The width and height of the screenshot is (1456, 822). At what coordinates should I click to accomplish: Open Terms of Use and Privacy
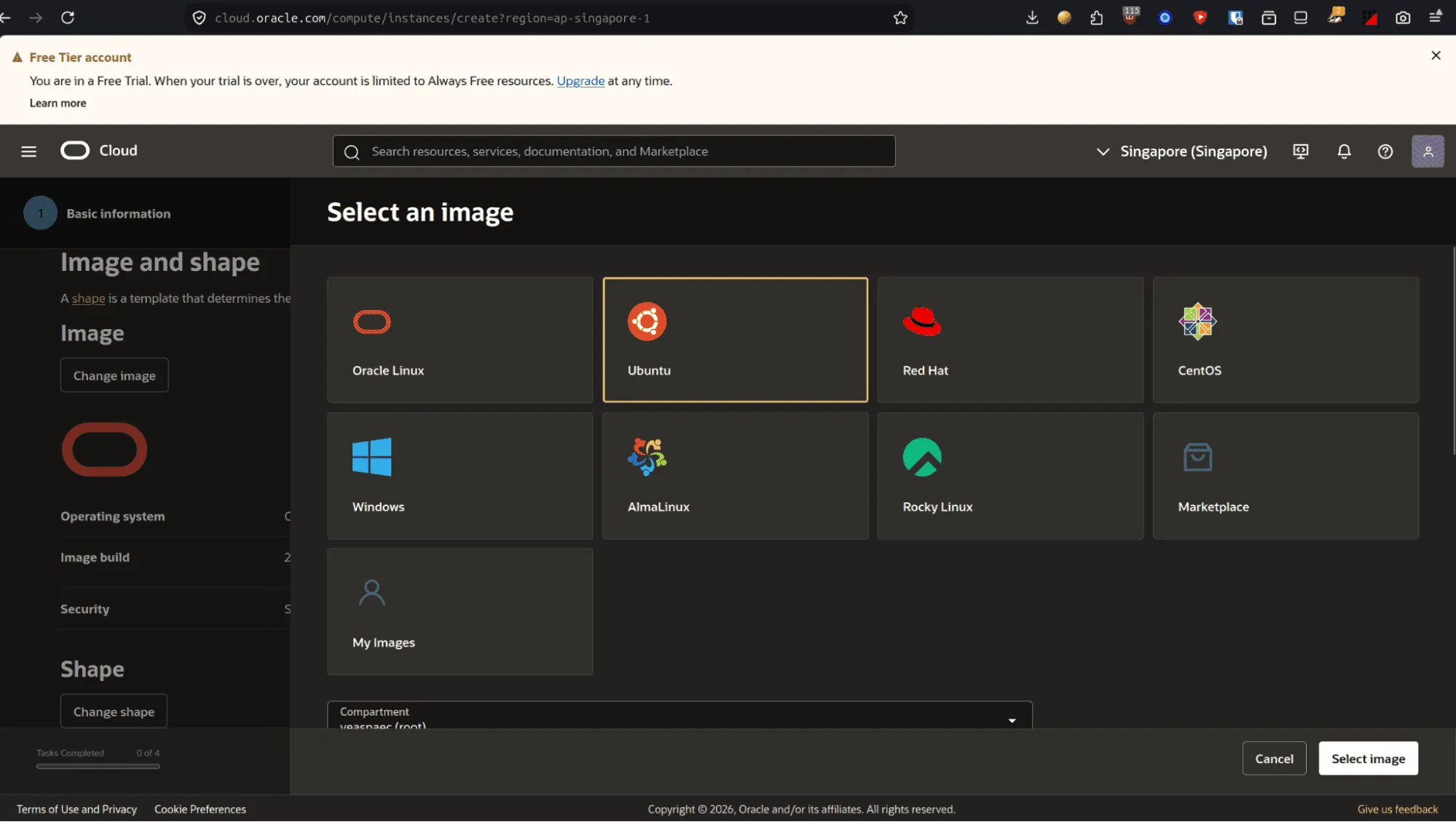[76, 810]
